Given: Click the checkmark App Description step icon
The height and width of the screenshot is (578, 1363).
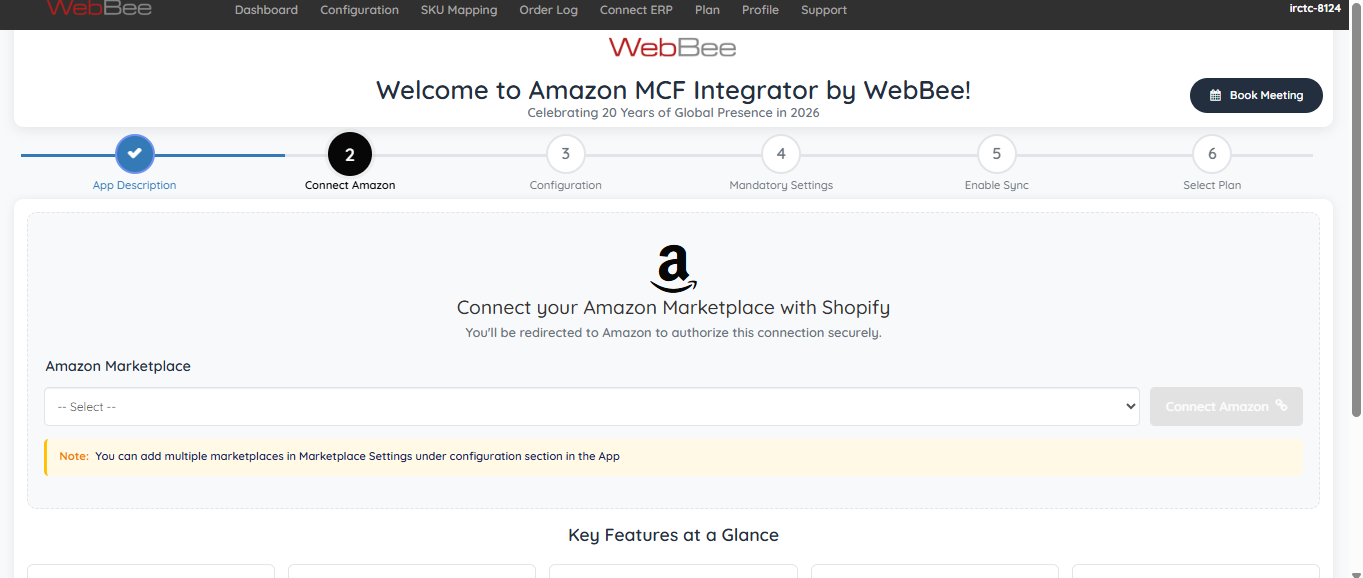Looking at the screenshot, I should tap(135, 154).
